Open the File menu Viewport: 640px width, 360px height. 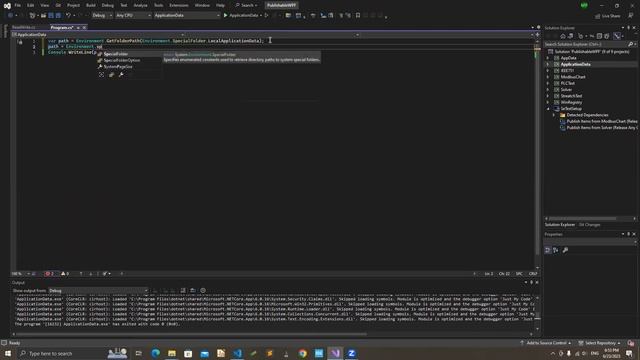[18, 5]
